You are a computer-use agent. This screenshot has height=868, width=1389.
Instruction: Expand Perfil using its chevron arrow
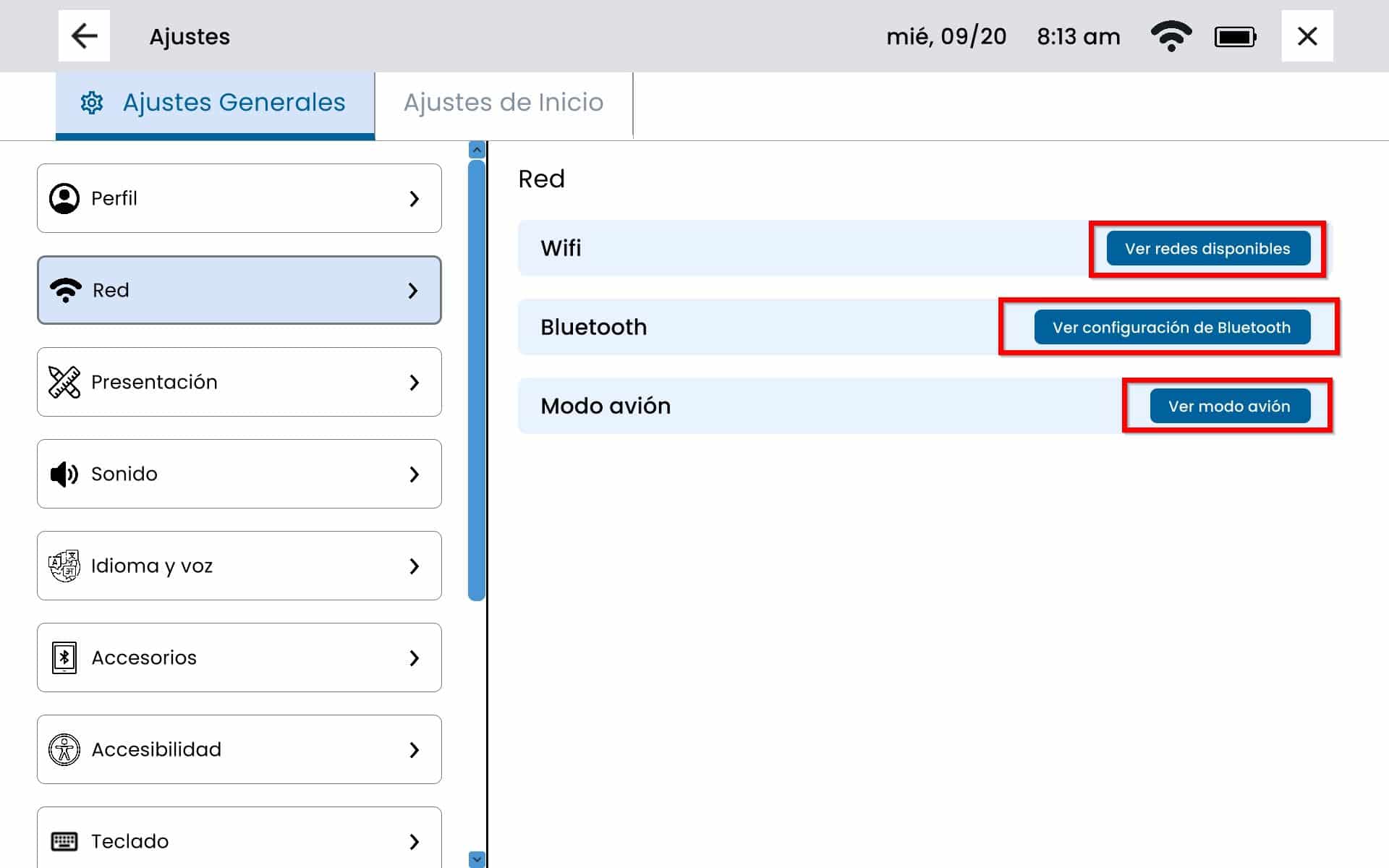pyautogui.click(x=414, y=198)
